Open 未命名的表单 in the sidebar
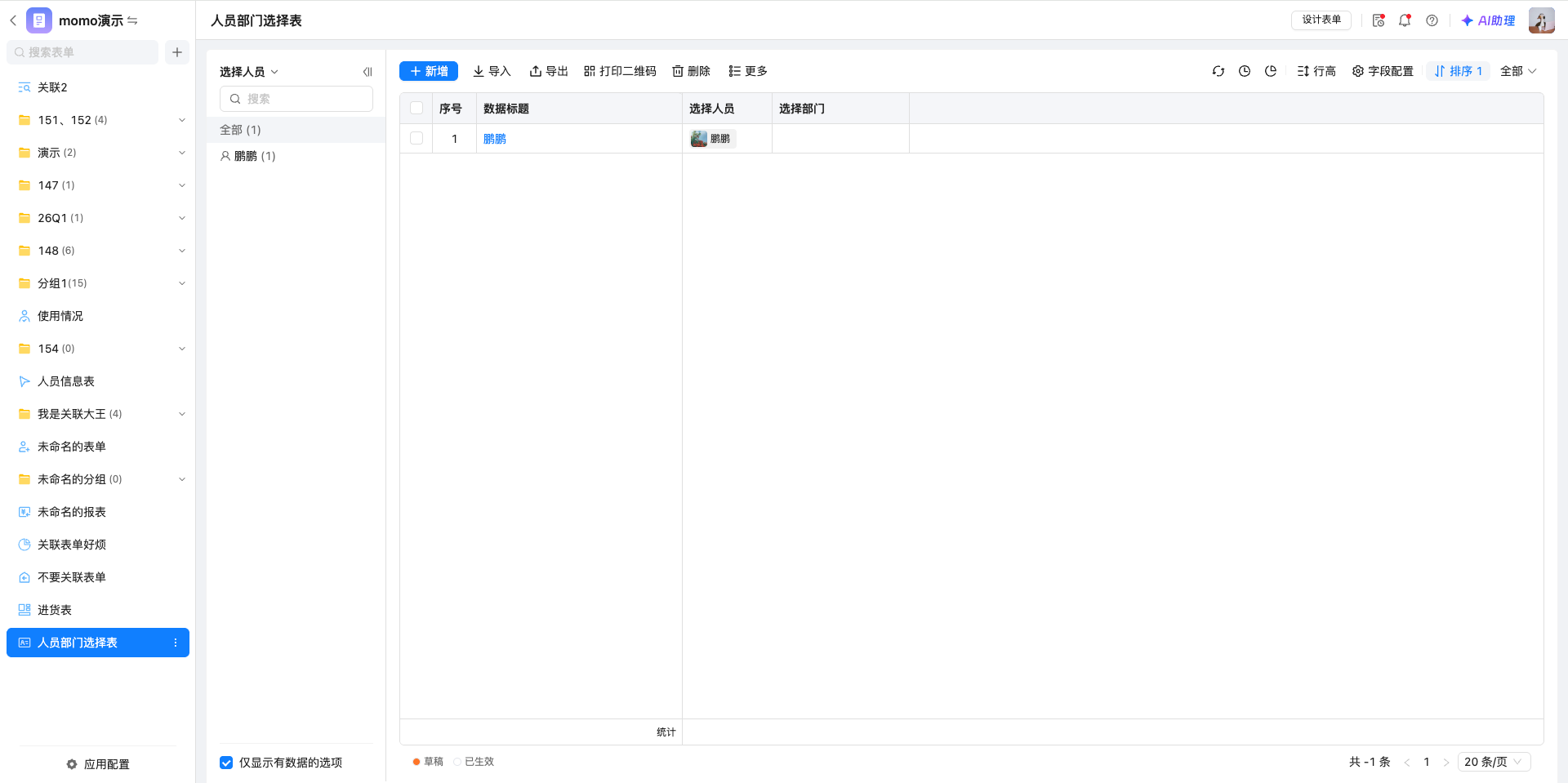Viewport: 1568px width, 783px height. (98, 447)
